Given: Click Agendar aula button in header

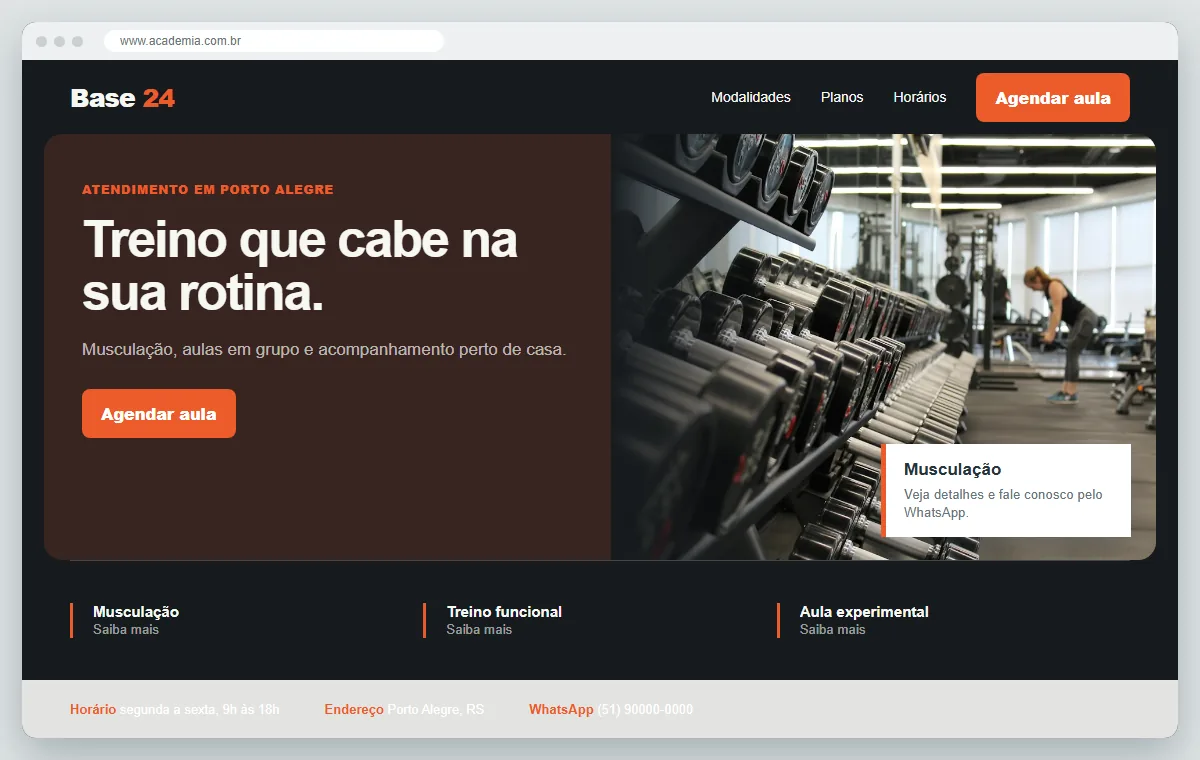Looking at the screenshot, I should coord(1053,98).
